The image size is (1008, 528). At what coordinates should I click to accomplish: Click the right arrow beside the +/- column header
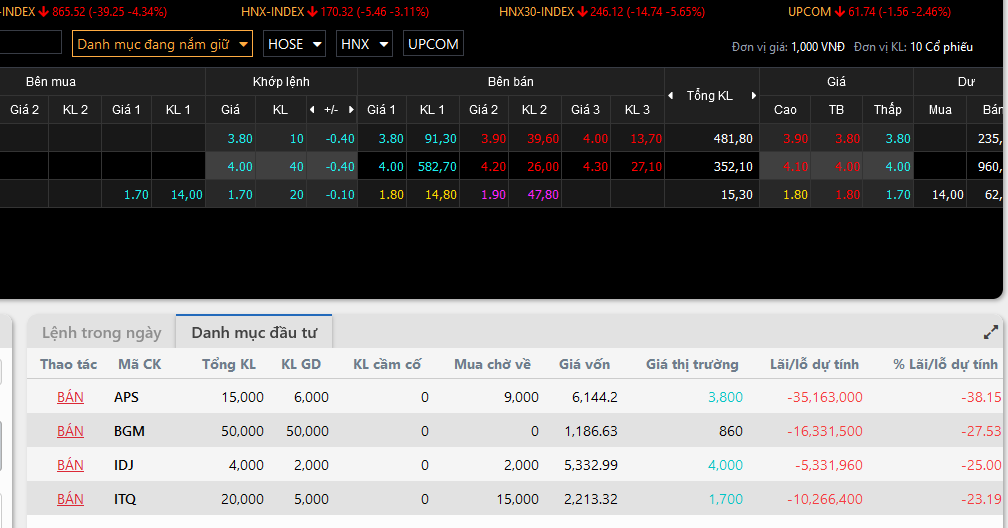click(x=351, y=109)
